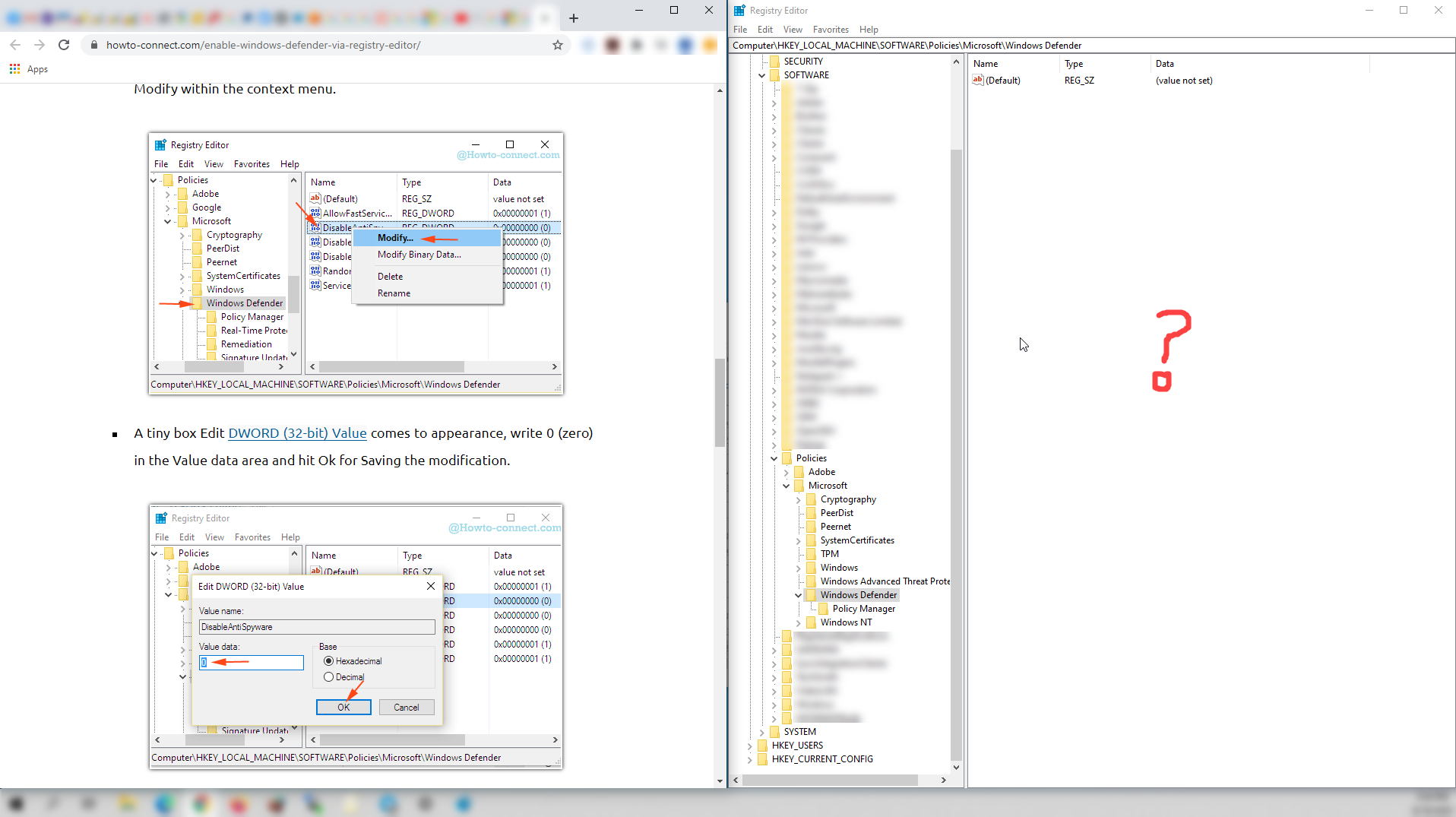Select the Peernet folder icon
Viewport: 1456px width, 817px height.
(811, 527)
